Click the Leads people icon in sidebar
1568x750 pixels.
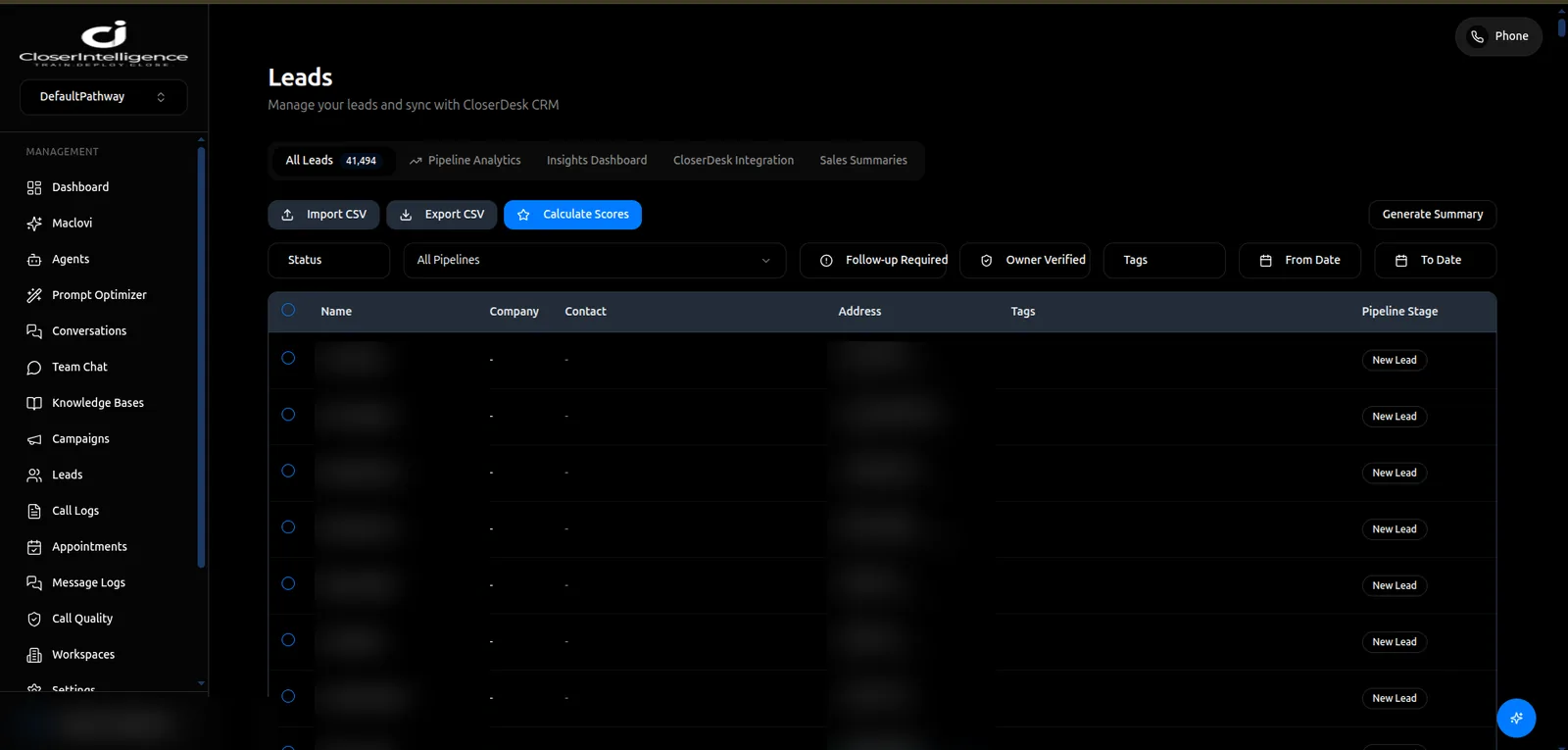tap(34, 475)
